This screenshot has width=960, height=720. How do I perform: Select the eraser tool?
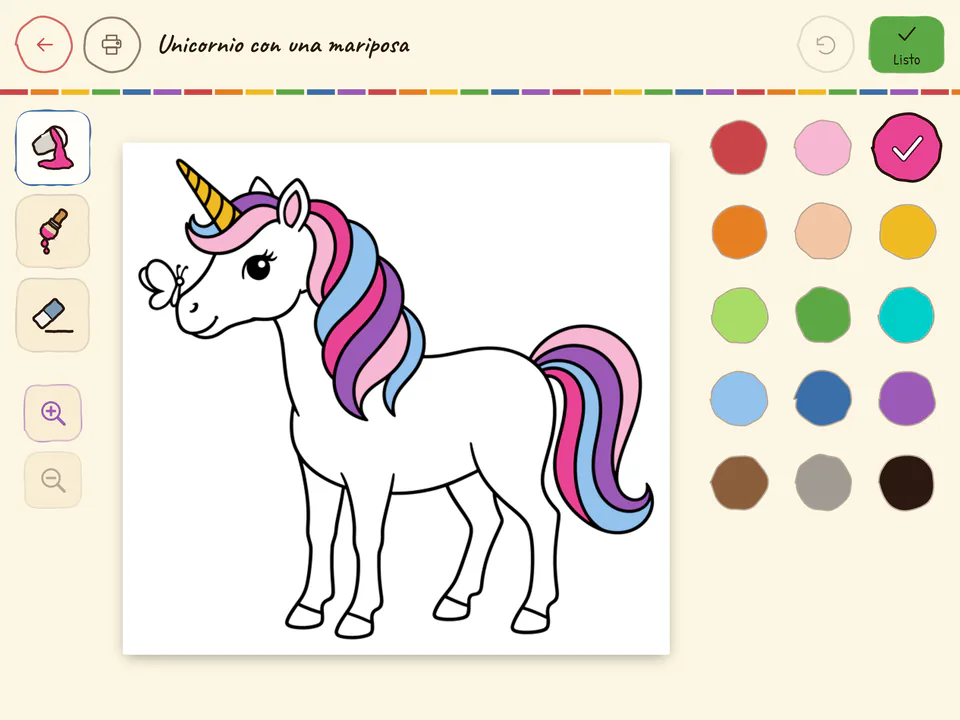click(x=53, y=315)
